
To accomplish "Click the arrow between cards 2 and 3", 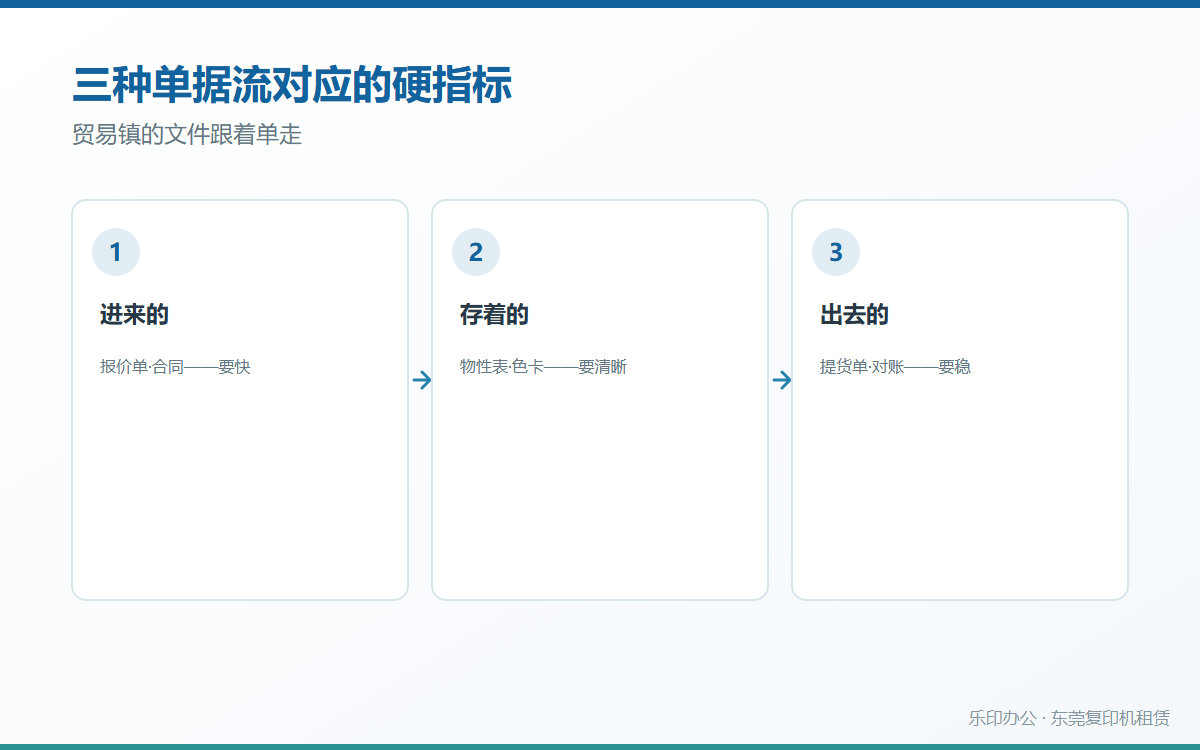I will [x=782, y=380].
